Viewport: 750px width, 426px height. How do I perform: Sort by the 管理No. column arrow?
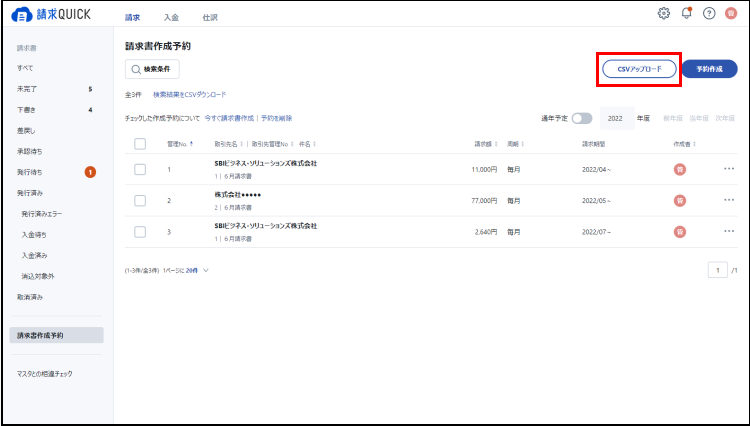[x=192, y=144]
